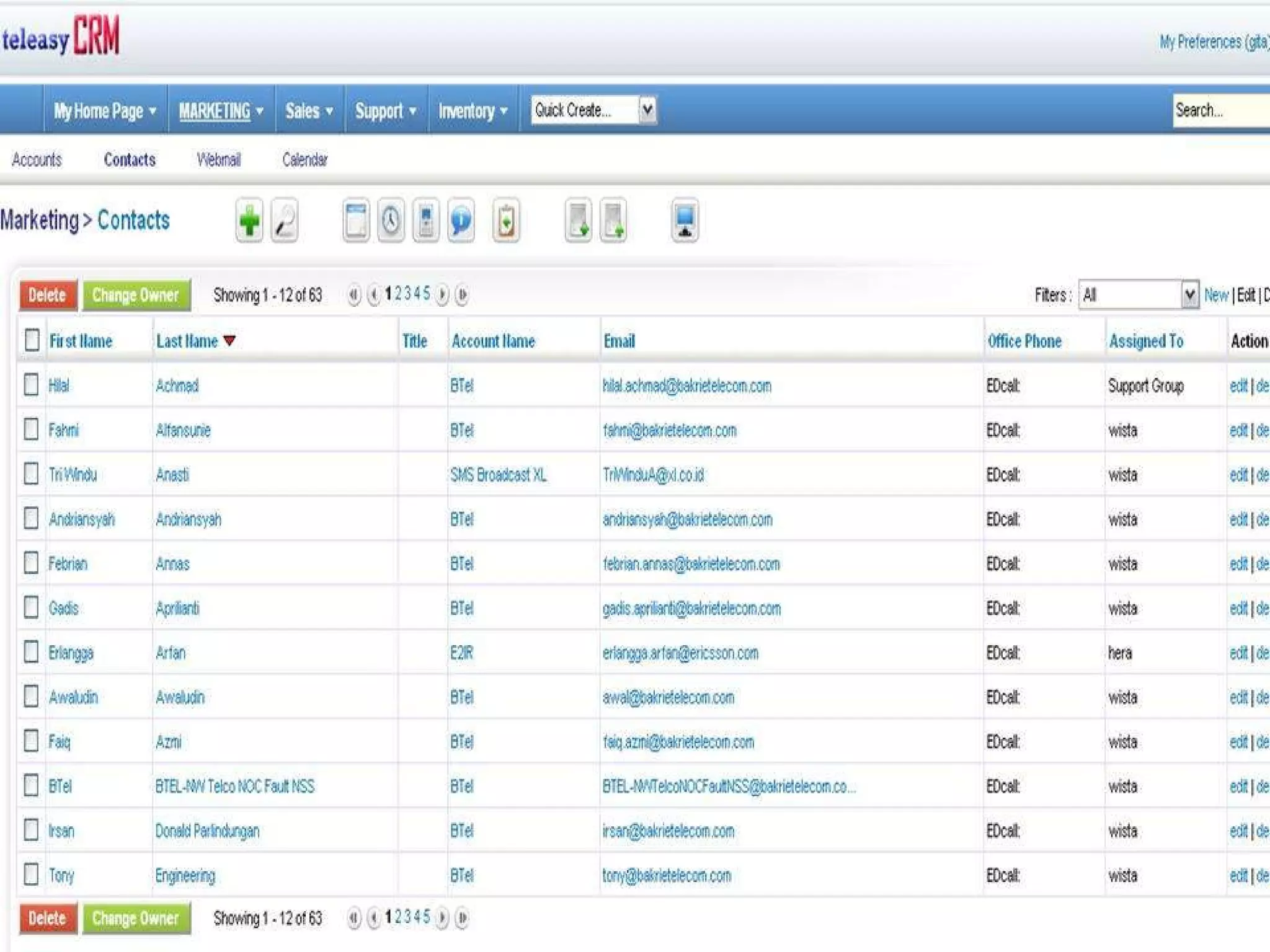Image resolution: width=1270 pixels, height=952 pixels.
Task: Check the select-all checkbox in table header
Action: coord(32,340)
